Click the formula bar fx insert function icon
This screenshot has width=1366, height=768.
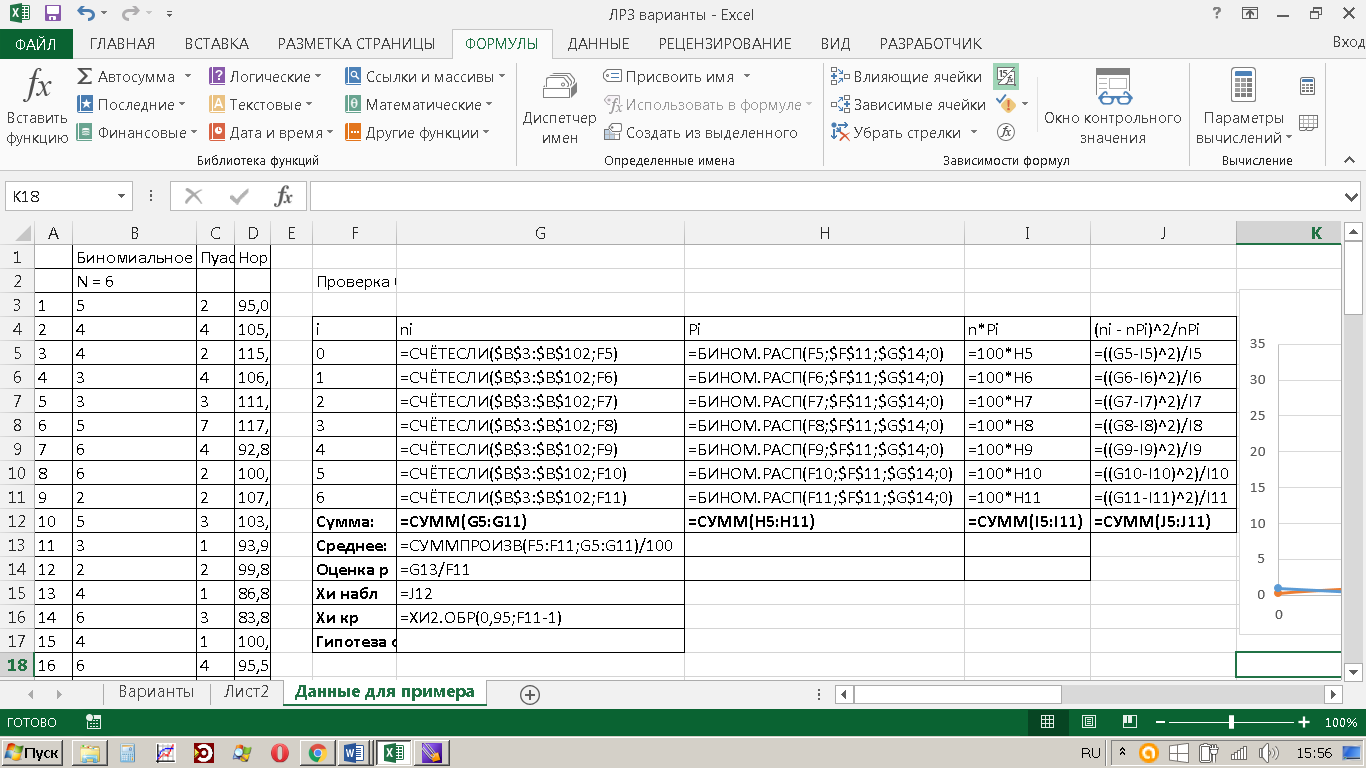(x=284, y=196)
